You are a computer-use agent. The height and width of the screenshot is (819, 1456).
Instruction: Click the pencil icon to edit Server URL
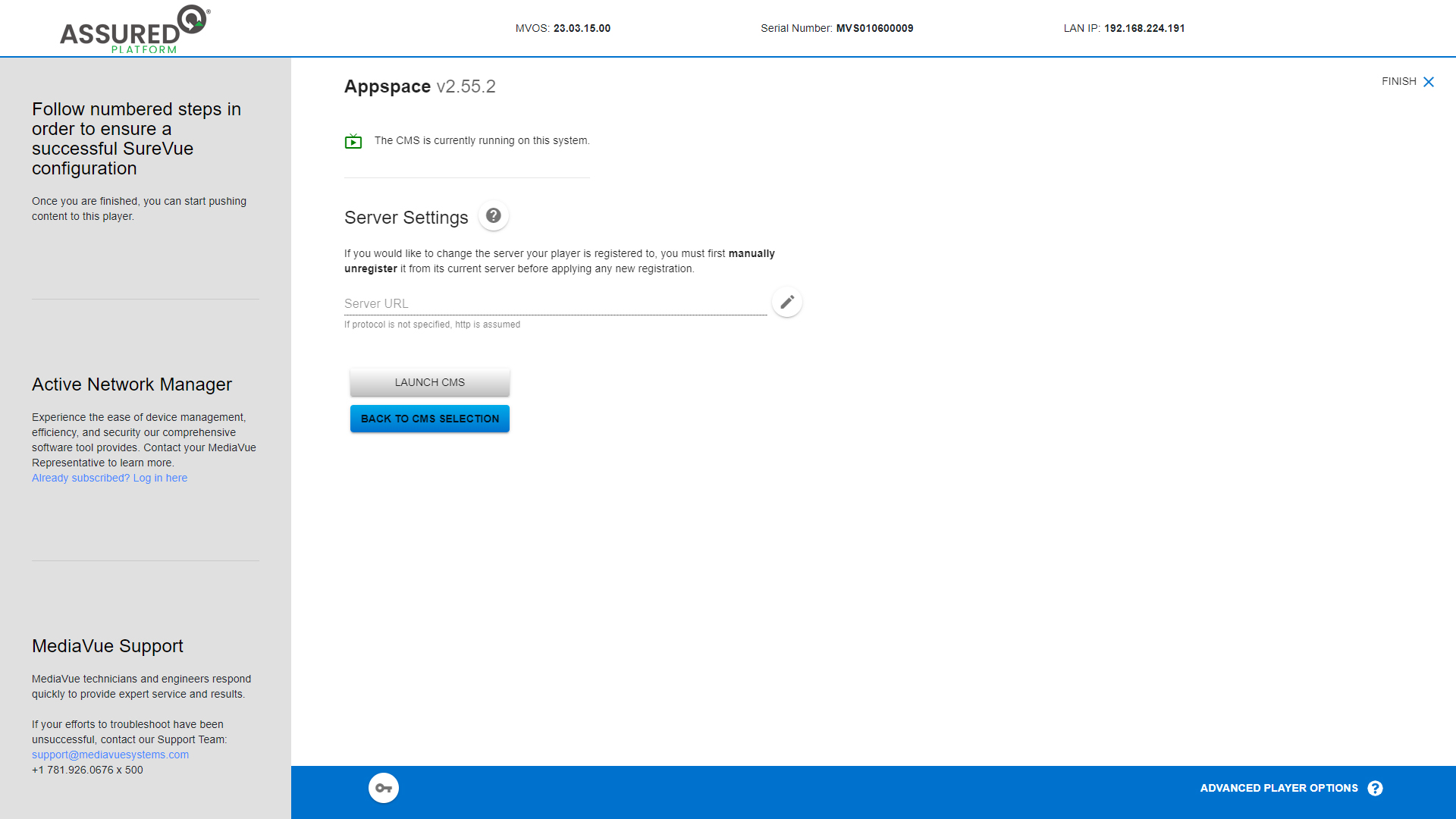[787, 302]
